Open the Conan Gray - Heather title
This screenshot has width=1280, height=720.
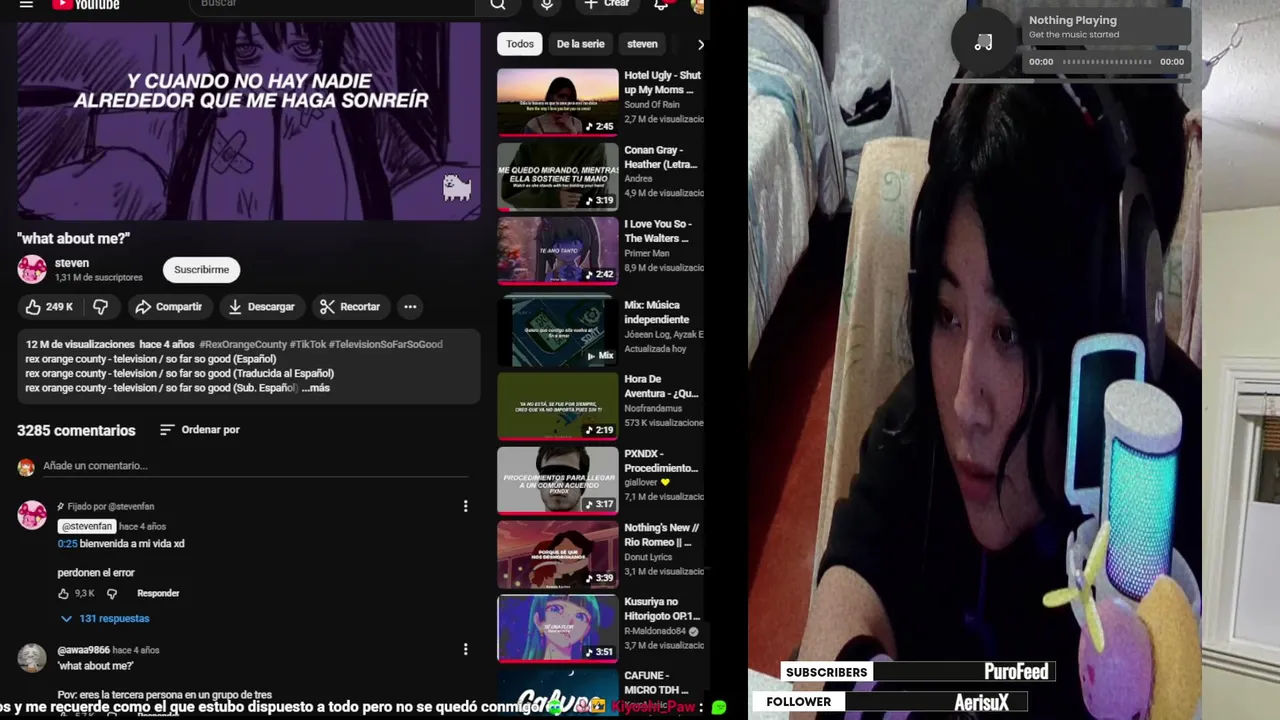(x=661, y=157)
